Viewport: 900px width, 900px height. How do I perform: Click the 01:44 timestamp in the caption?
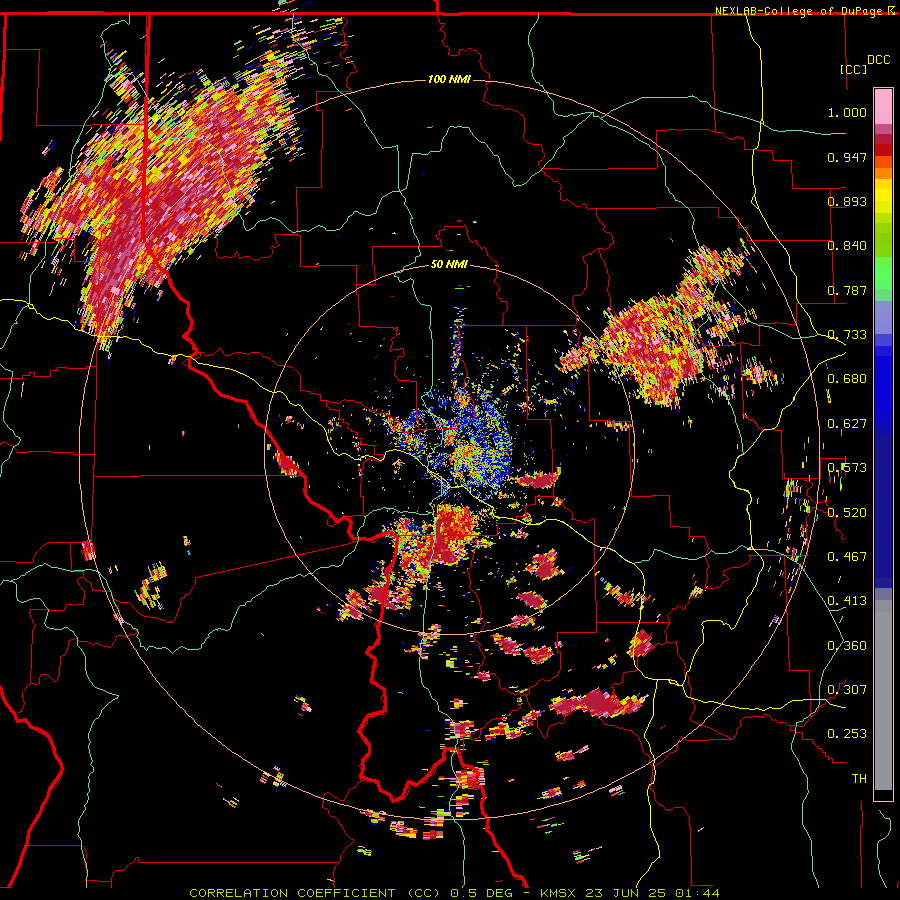[697, 893]
